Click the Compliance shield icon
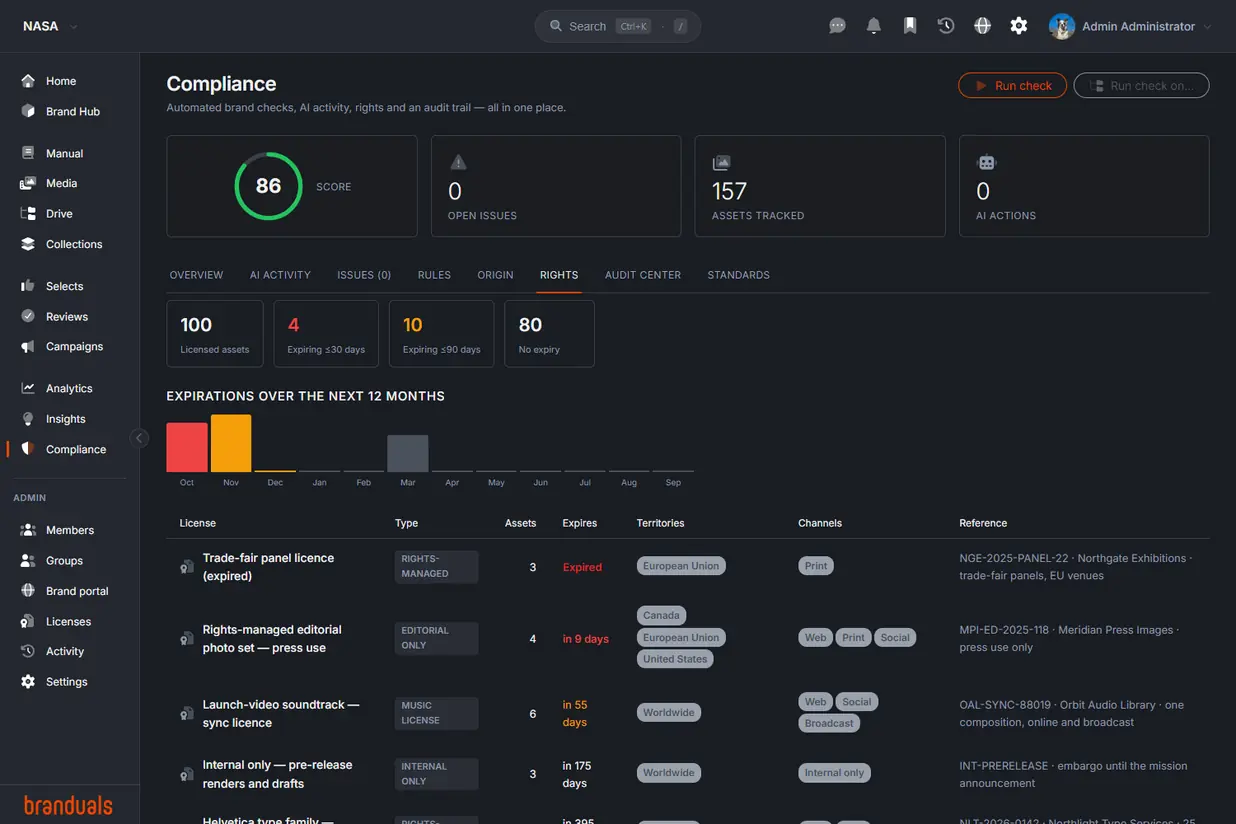The width and height of the screenshot is (1236, 824). (28, 449)
